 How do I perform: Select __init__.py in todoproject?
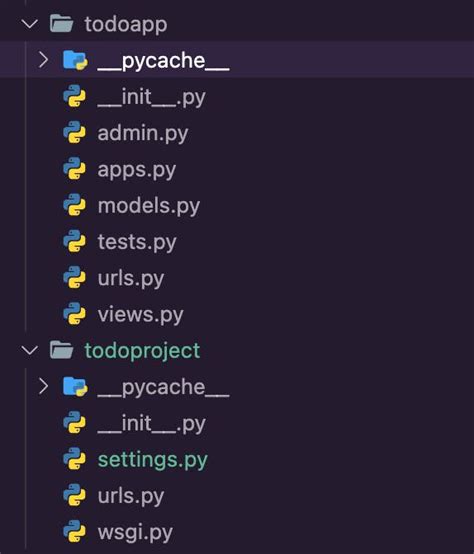point(152,424)
